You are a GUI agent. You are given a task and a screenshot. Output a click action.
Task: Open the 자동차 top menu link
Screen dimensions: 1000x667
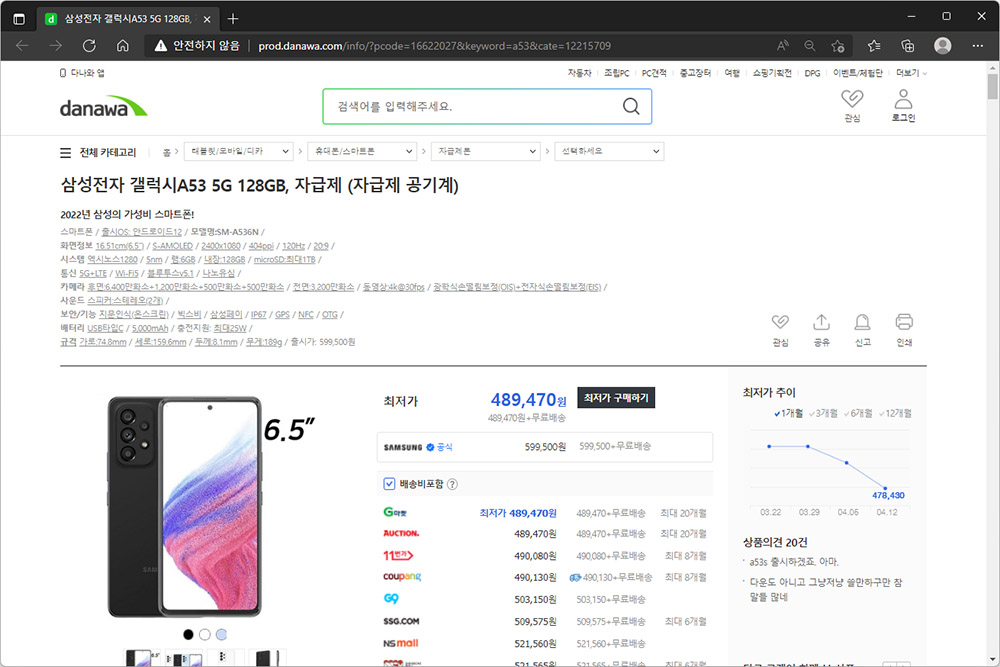point(580,73)
